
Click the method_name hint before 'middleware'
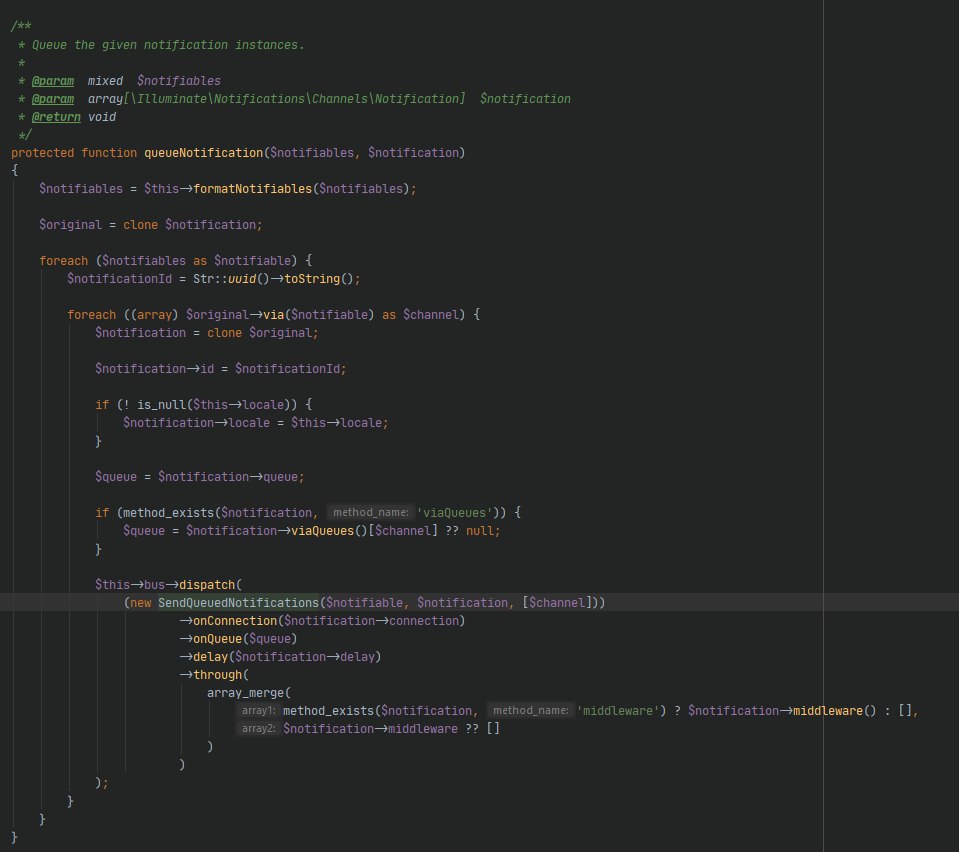pos(530,711)
